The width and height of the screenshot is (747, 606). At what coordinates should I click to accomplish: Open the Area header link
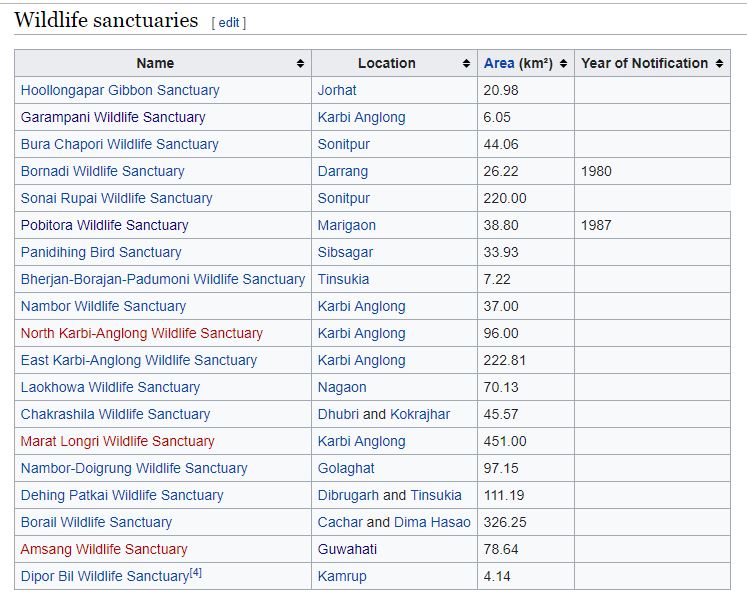[x=499, y=63]
